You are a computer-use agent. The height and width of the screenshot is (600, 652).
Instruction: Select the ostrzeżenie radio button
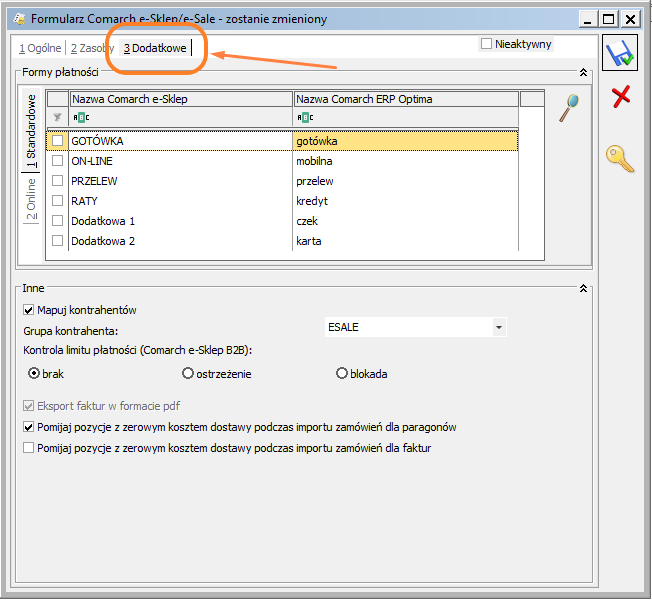188,373
